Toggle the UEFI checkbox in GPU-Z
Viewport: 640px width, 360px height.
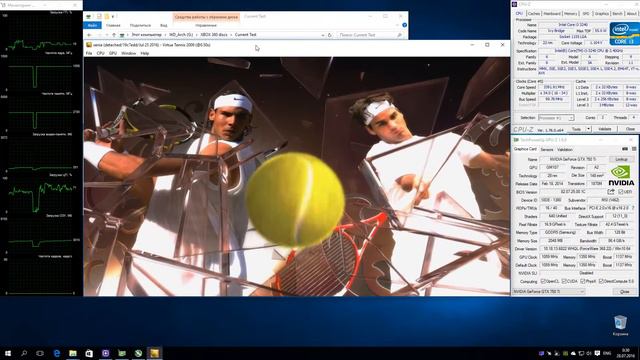(620, 192)
